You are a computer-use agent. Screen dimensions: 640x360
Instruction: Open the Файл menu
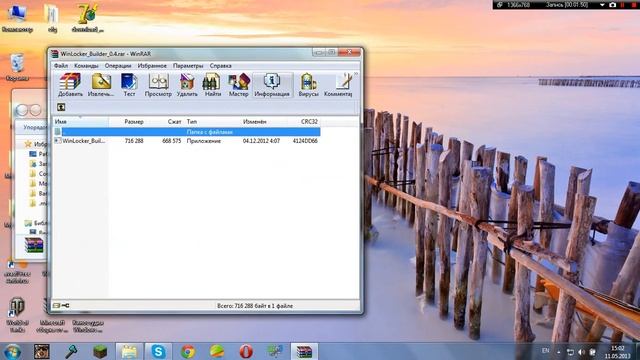tap(61, 66)
